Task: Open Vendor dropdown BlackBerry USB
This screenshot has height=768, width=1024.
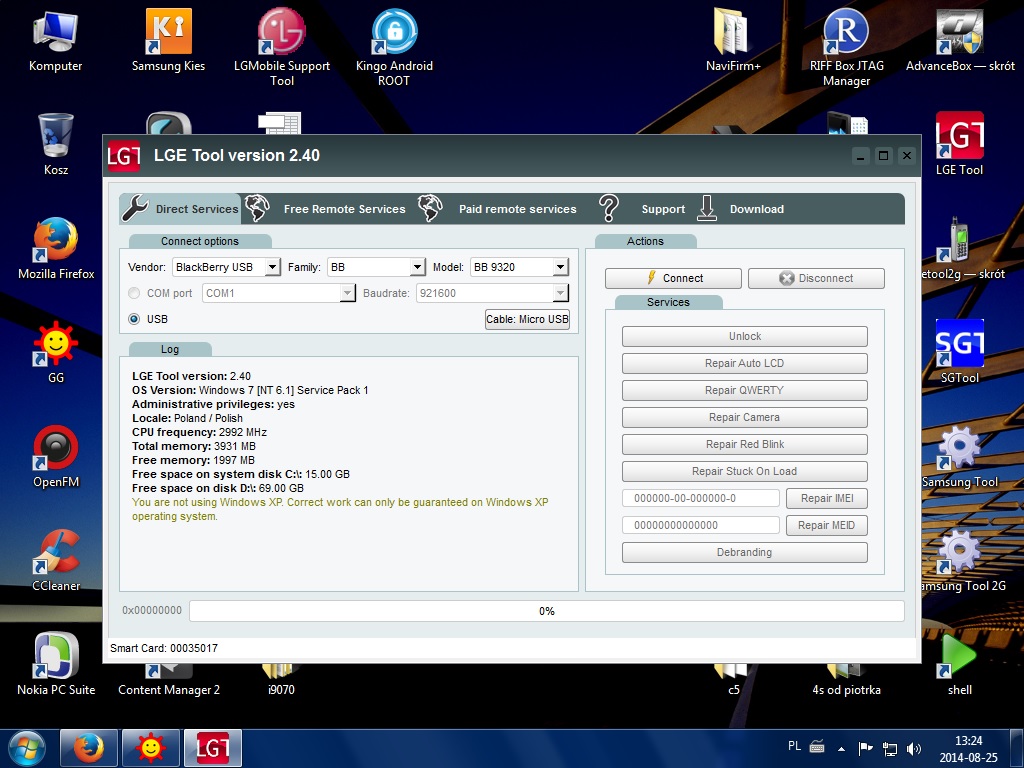Action: click(x=227, y=267)
